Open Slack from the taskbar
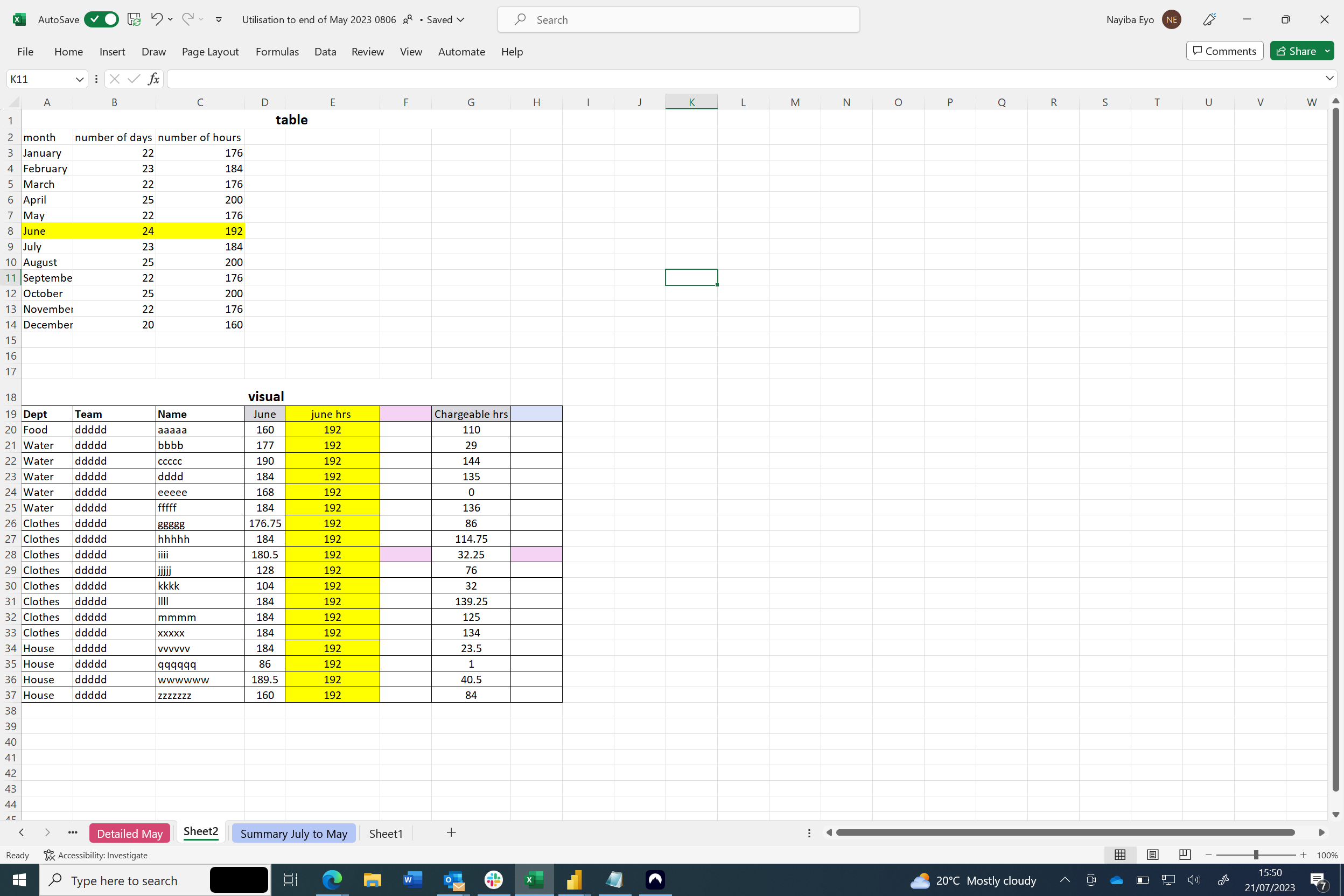The width and height of the screenshot is (1344, 896). click(493, 880)
